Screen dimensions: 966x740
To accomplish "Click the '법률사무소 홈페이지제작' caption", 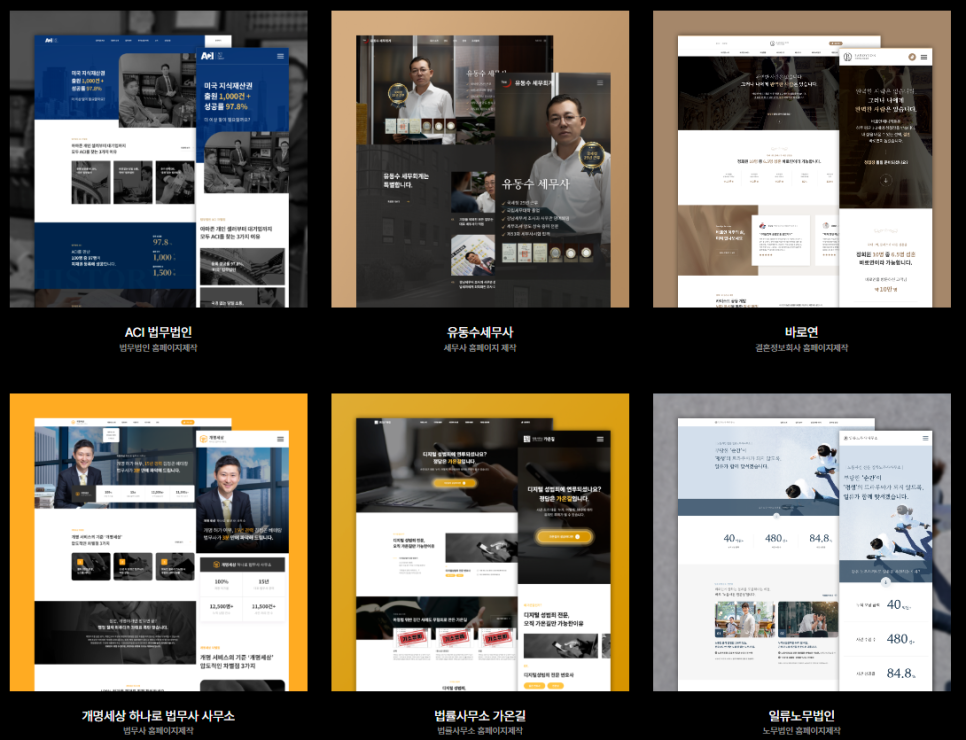I will (x=480, y=731).
